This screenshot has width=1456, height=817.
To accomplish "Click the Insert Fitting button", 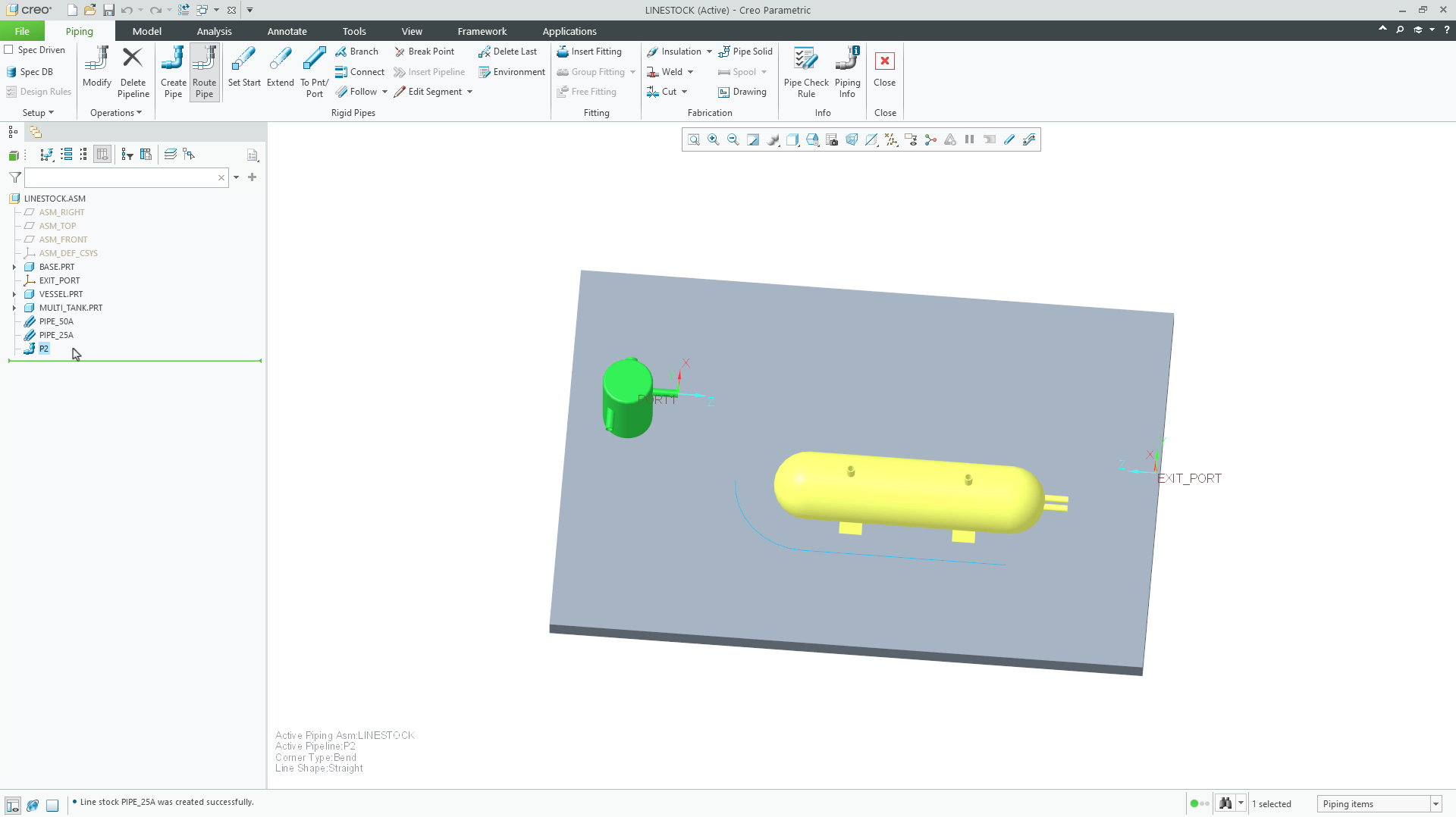I will click(x=589, y=52).
